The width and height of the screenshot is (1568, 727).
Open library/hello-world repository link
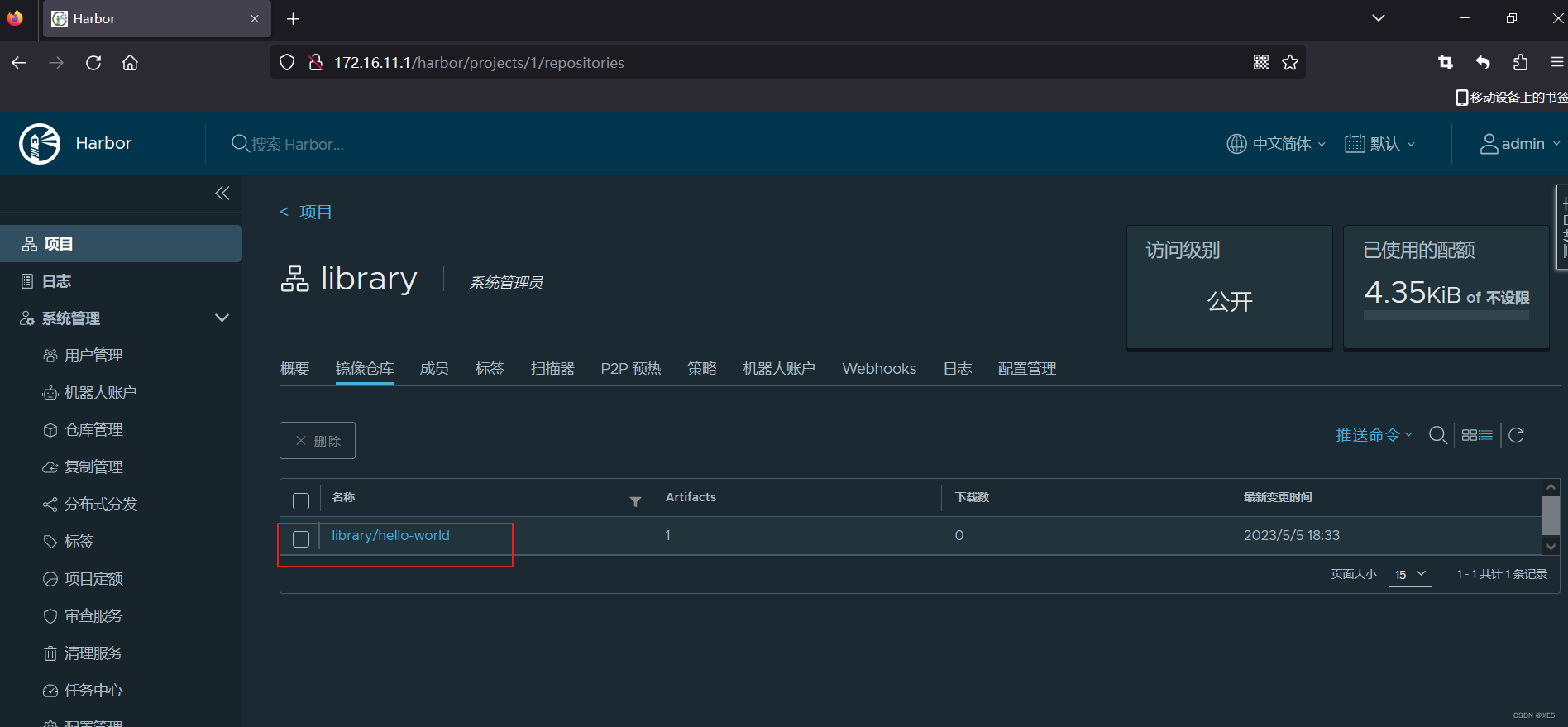(x=390, y=536)
